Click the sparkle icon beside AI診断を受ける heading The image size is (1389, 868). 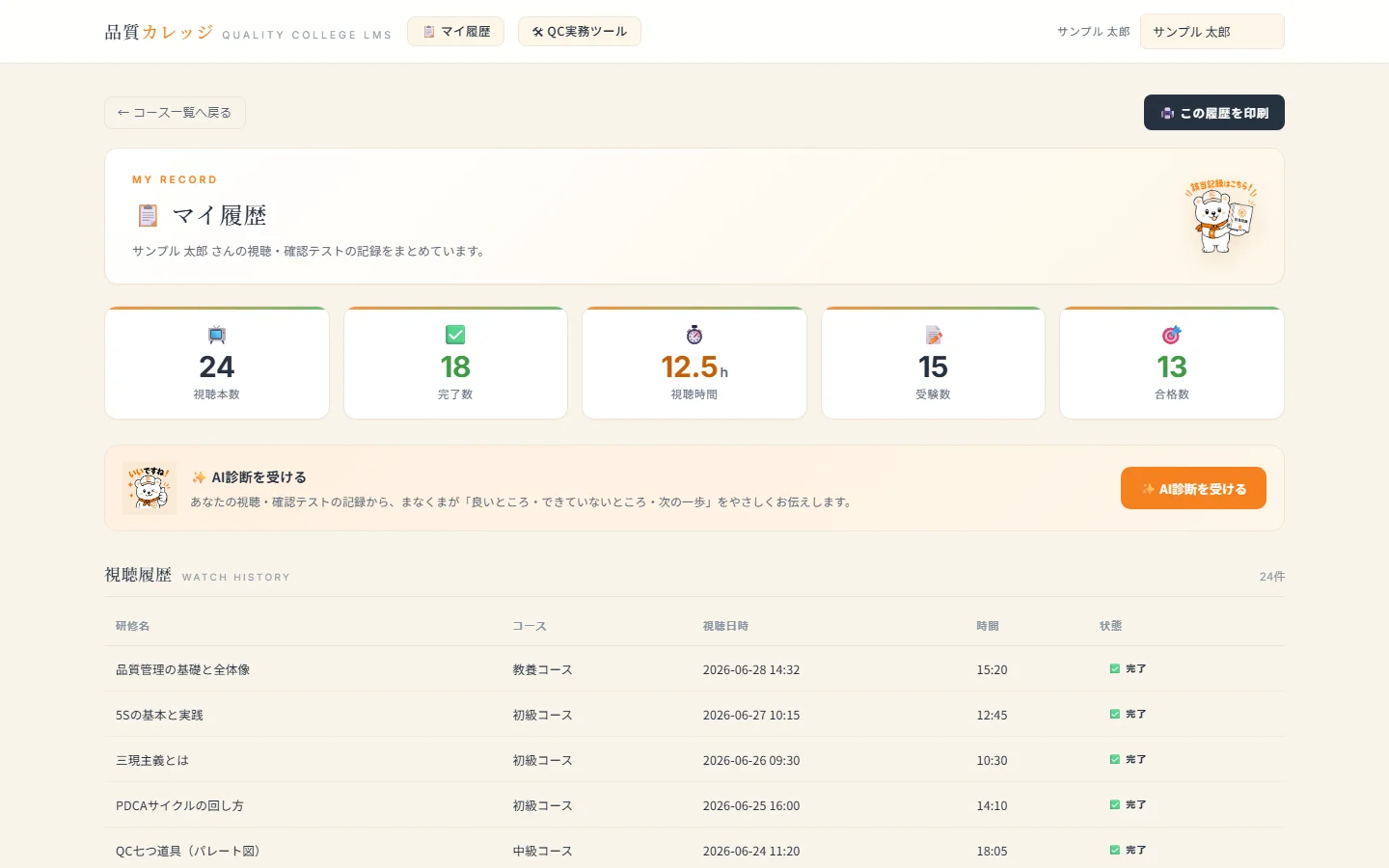[199, 477]
